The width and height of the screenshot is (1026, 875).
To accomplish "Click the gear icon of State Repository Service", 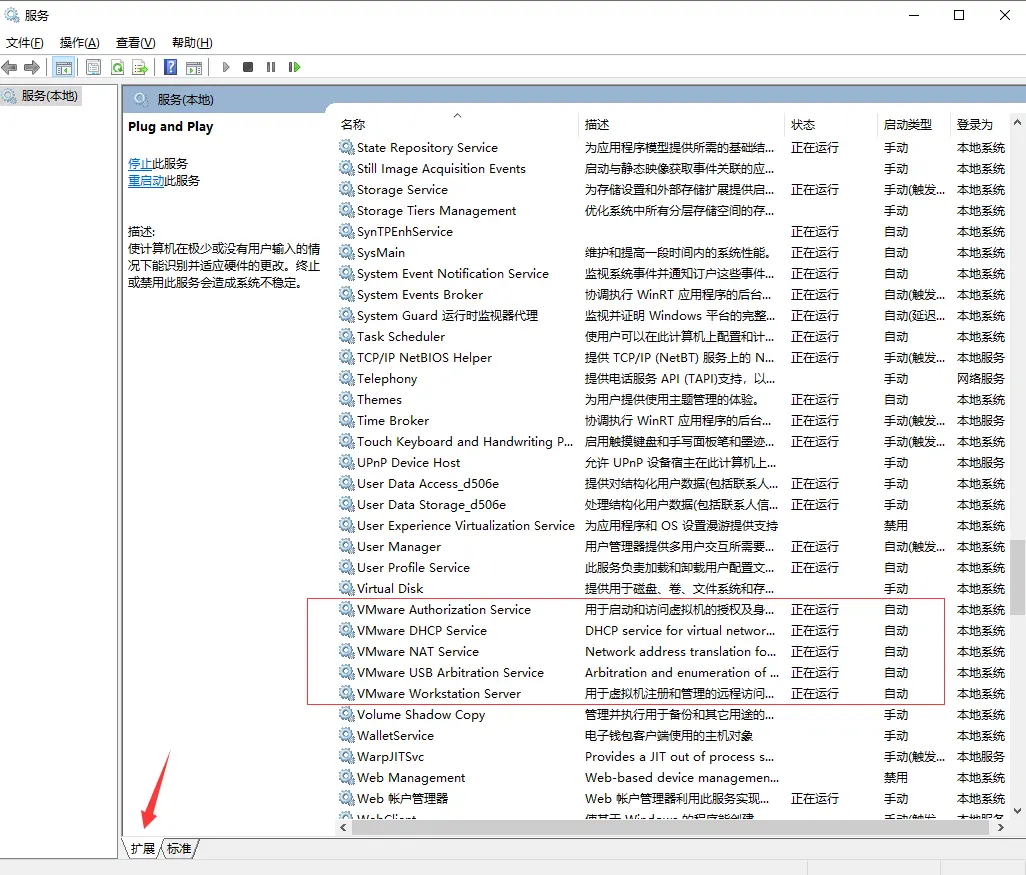I will pyautogui.click(x=347, y=147).
